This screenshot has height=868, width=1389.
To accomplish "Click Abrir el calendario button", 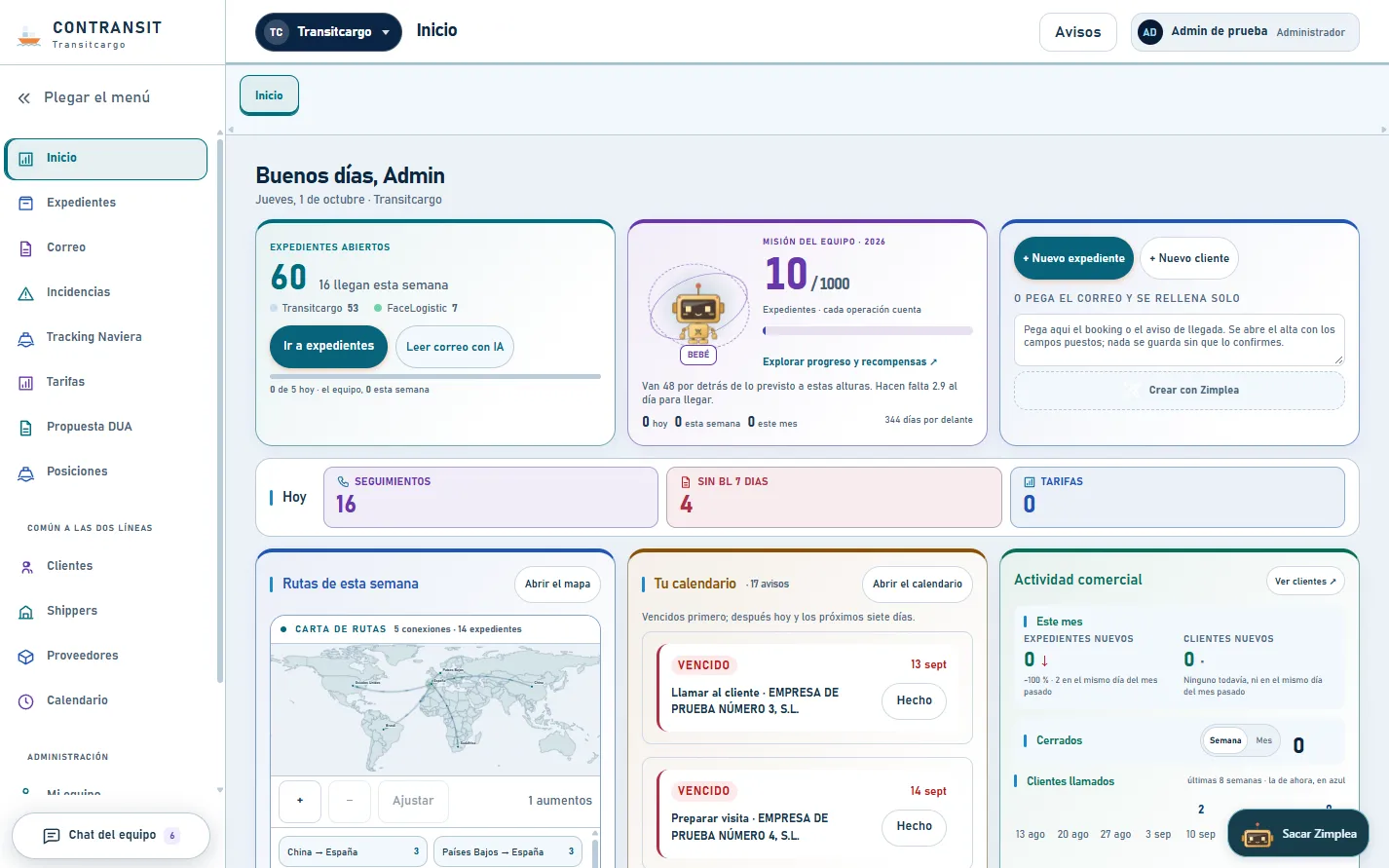I will tap(918, 585).
